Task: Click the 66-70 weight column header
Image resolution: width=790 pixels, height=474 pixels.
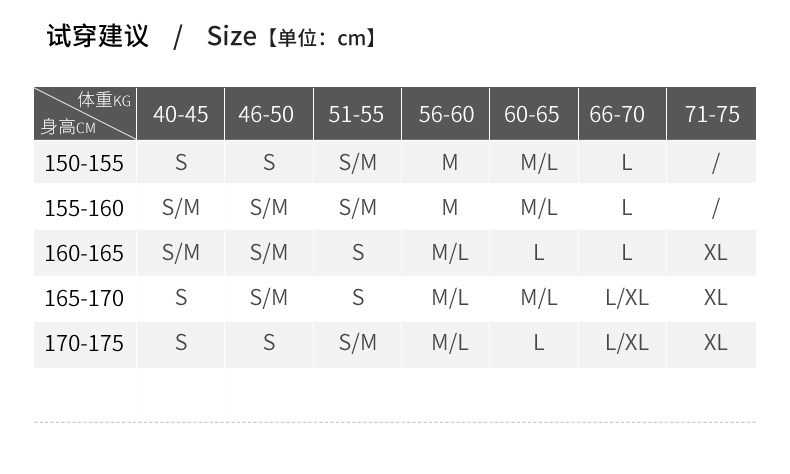Action: point(617,114)
